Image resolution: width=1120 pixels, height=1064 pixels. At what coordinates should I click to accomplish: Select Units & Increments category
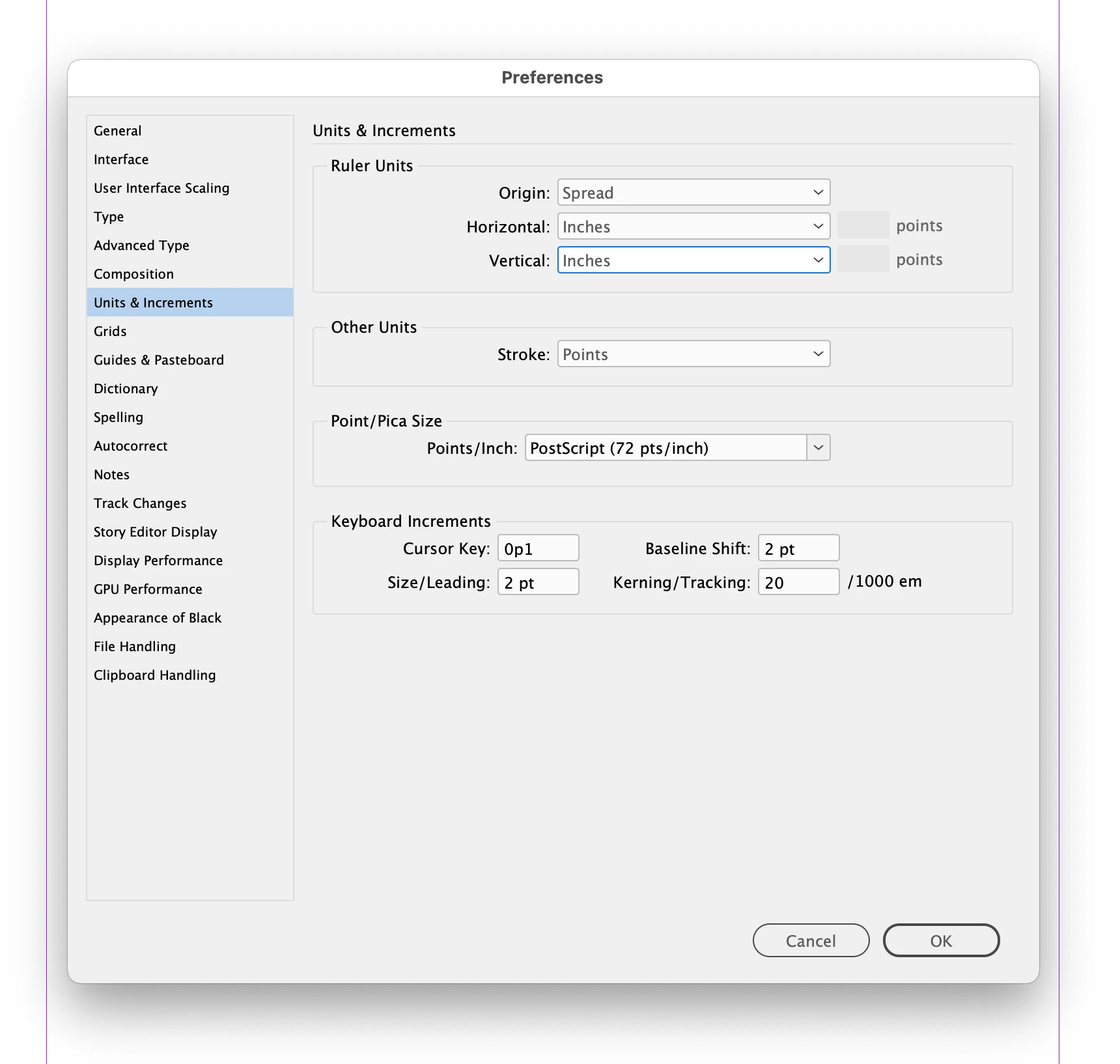tap(189, 303)
